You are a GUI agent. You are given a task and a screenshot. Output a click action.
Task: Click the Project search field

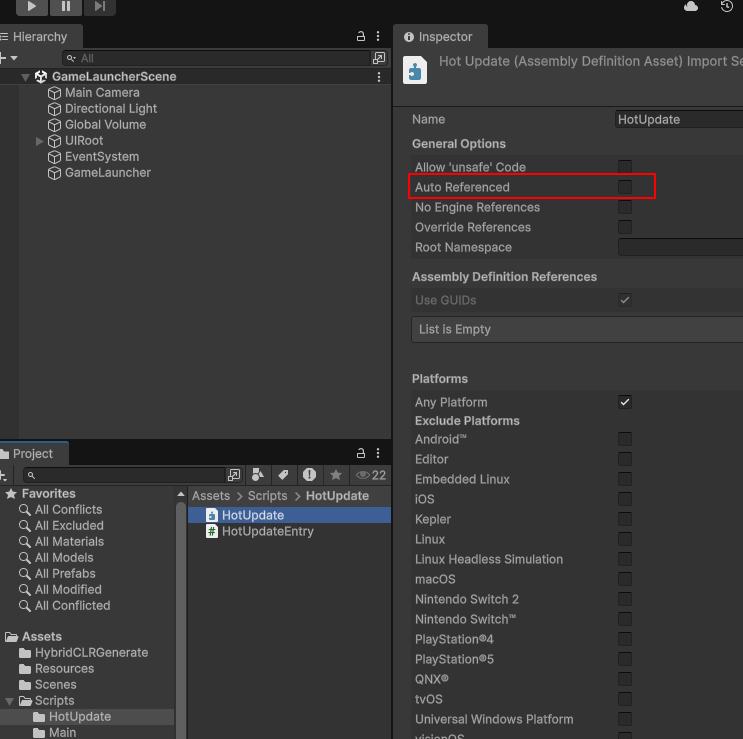point(124,475)
